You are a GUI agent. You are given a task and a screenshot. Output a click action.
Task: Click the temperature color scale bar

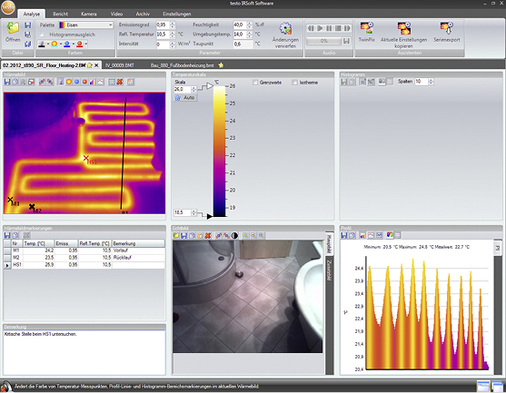(219, 151)
